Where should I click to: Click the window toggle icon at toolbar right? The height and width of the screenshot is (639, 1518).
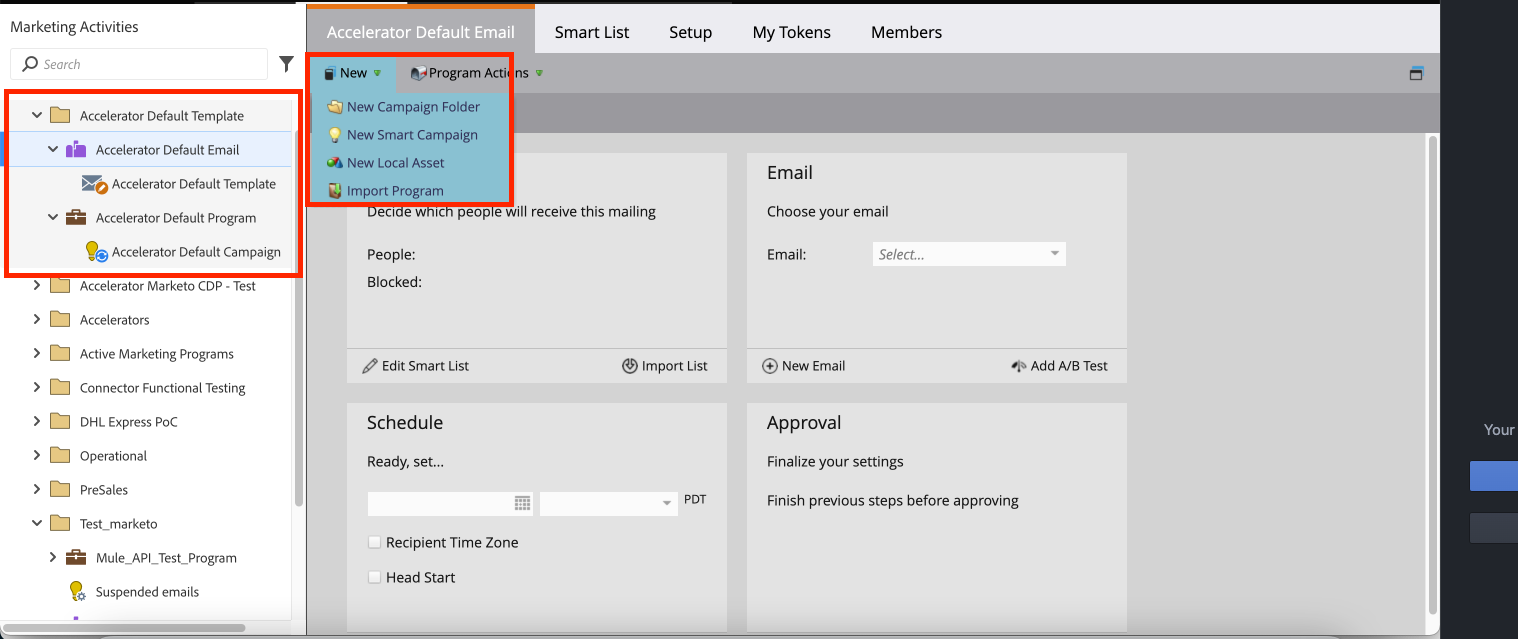click(x=1416, y=73)
